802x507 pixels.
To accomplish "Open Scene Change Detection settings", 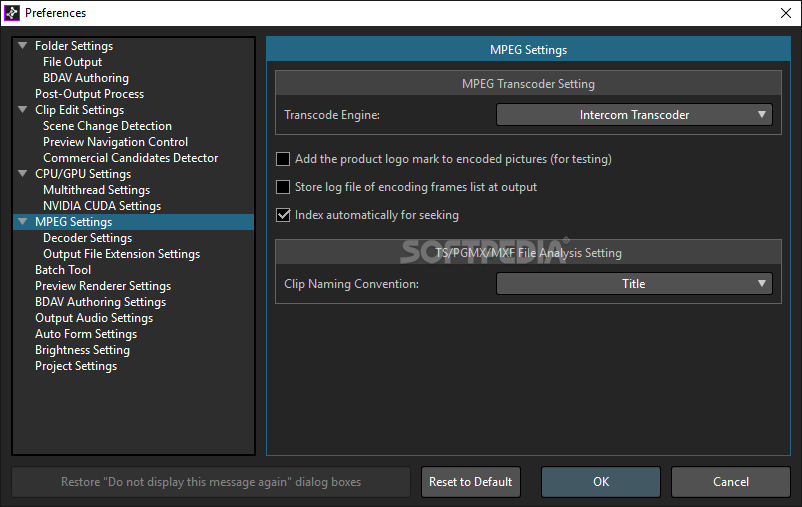I will tap(107, 126).
